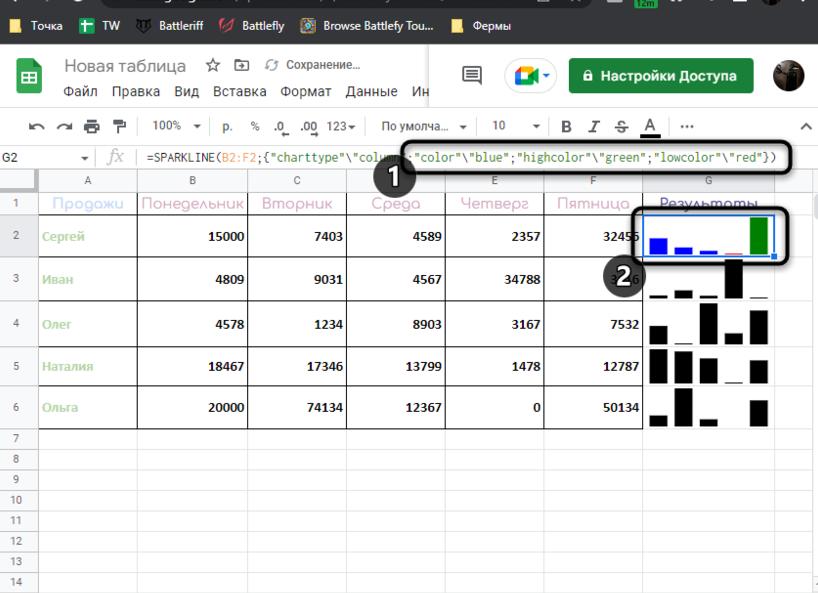The width and height of the screenshot is (818, 593).
Task: Print the spreadsheet using printer icon
Action: 92,126
